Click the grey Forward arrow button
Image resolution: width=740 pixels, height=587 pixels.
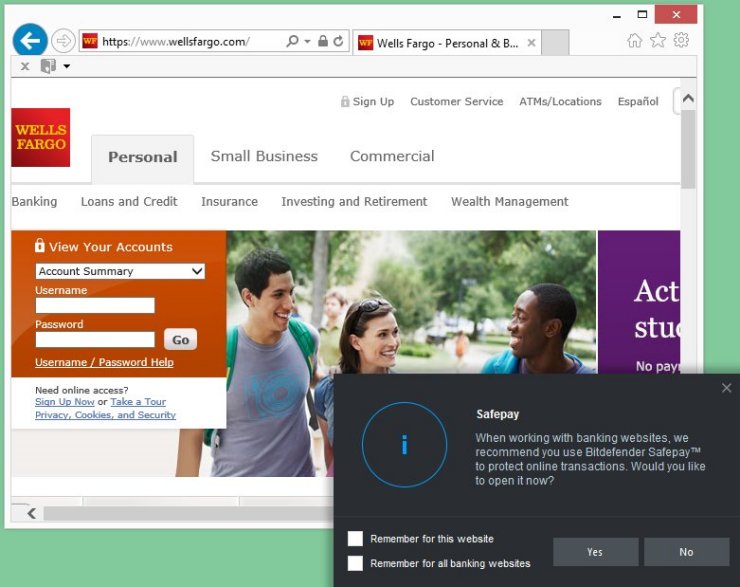[63, 41]
